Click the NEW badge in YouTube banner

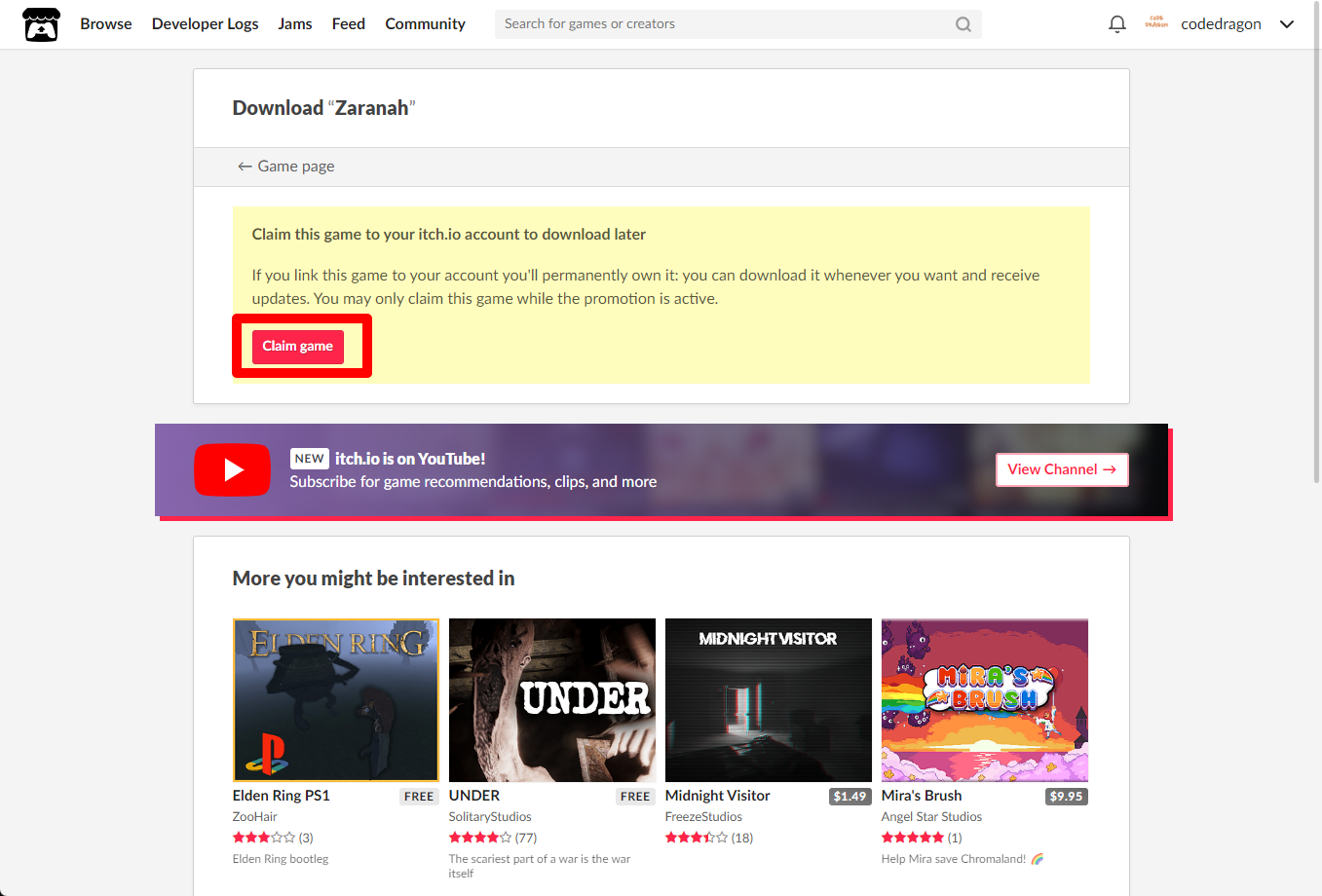point(309,459)
